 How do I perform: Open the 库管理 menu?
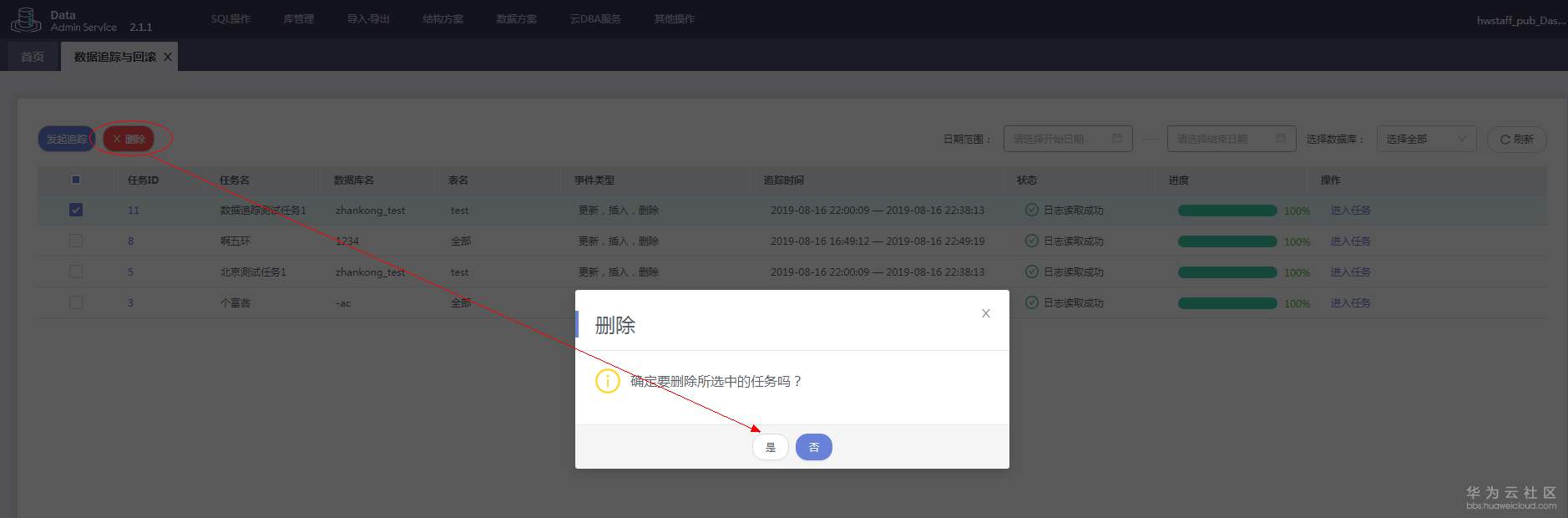[298, 18]
